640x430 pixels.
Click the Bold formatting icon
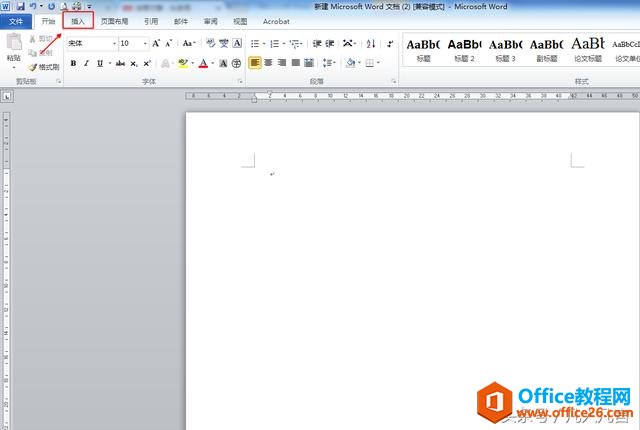(x=73, y=63)
